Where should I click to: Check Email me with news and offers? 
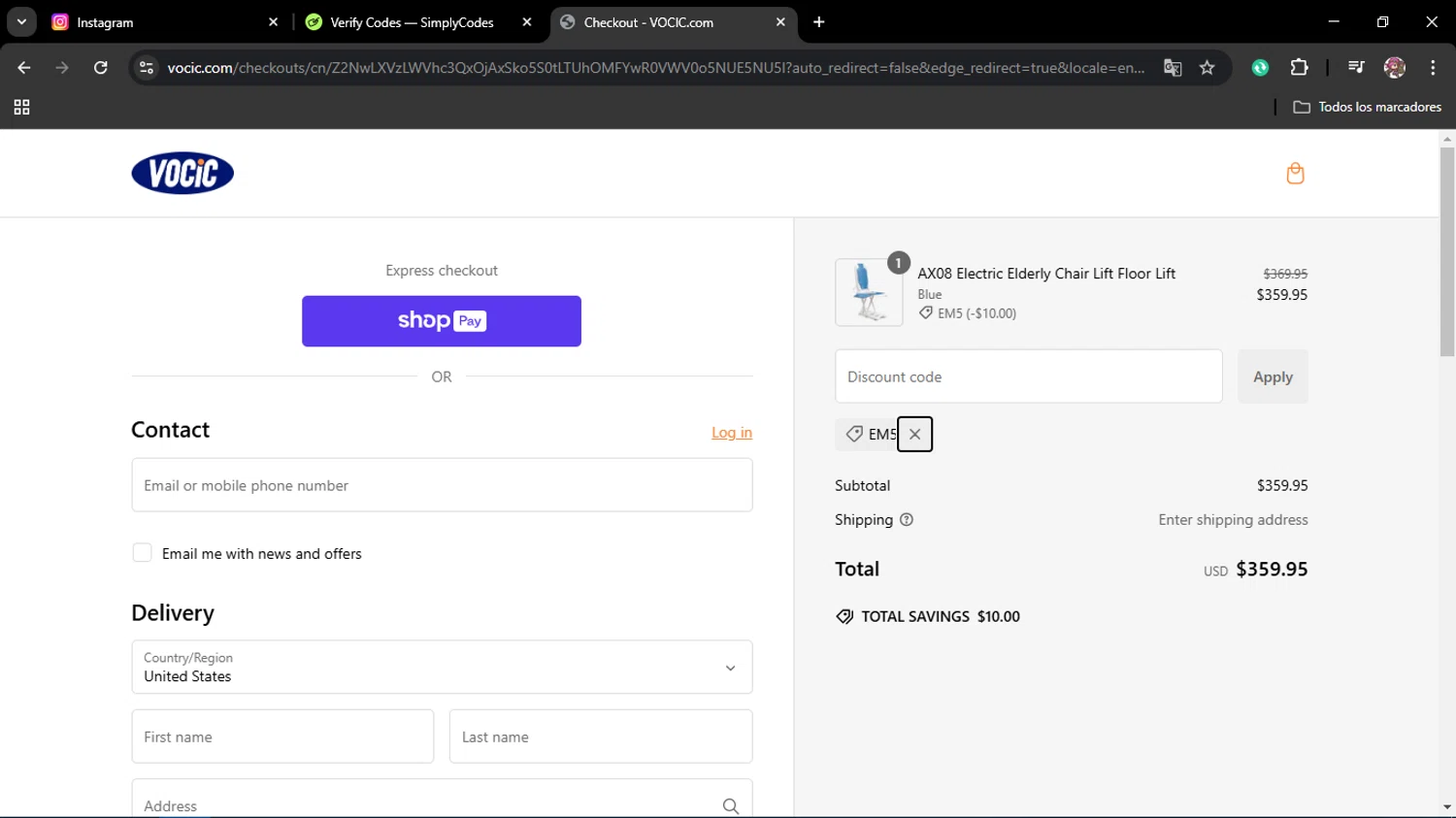[142, 553]
